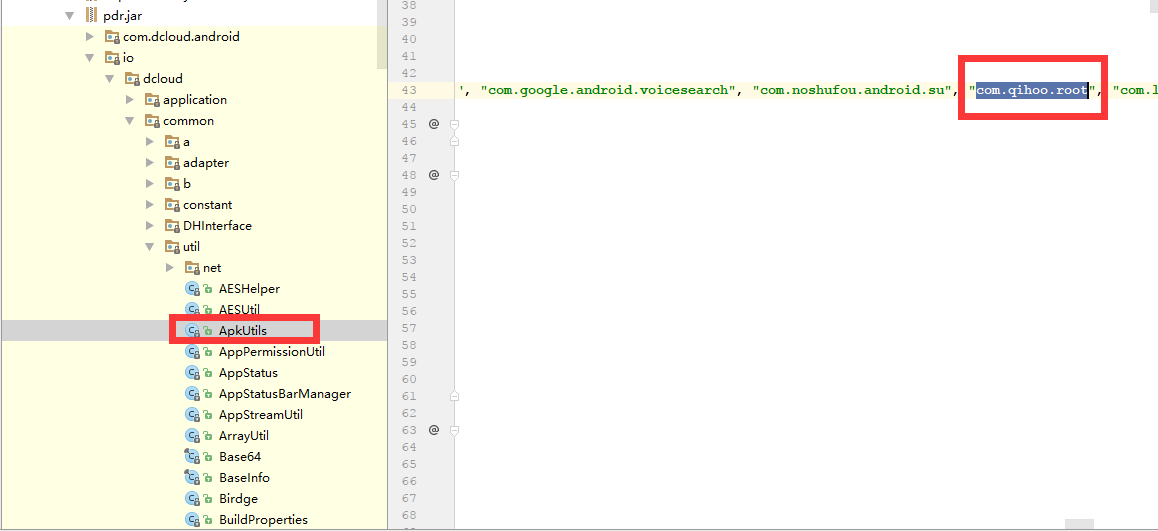
Task: Click the constant package folder icon
Action: click(x=172, y=205)
